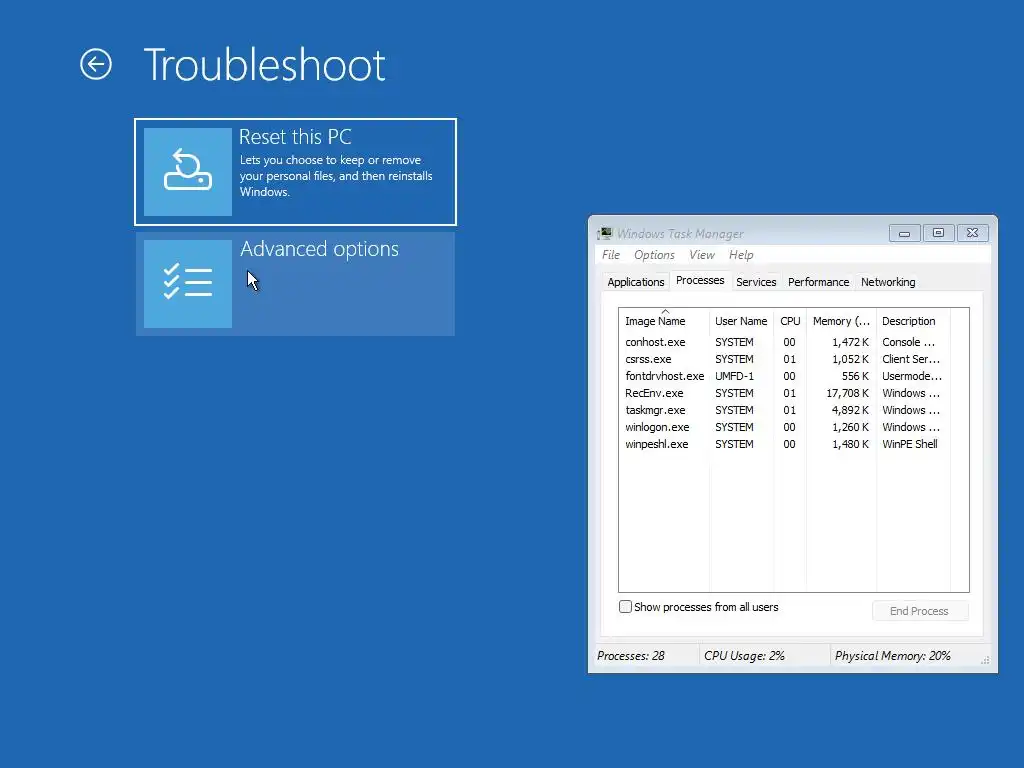The height and width of the screenshot is (768, 1024).
Task: Click the Client Ser... description cell
Action: (911, 359)
